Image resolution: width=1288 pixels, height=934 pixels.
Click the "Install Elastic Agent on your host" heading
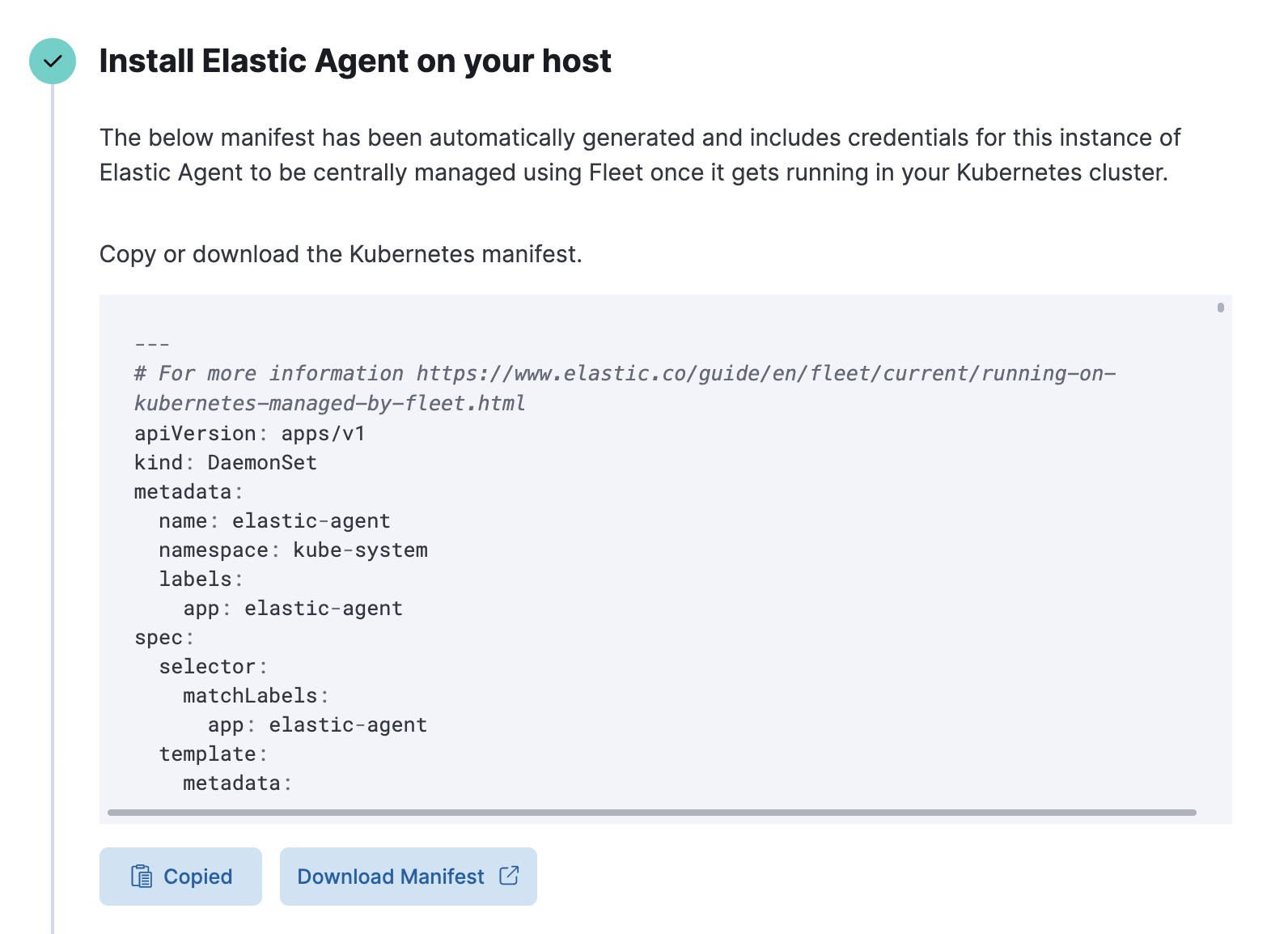[x=355, y=62]
